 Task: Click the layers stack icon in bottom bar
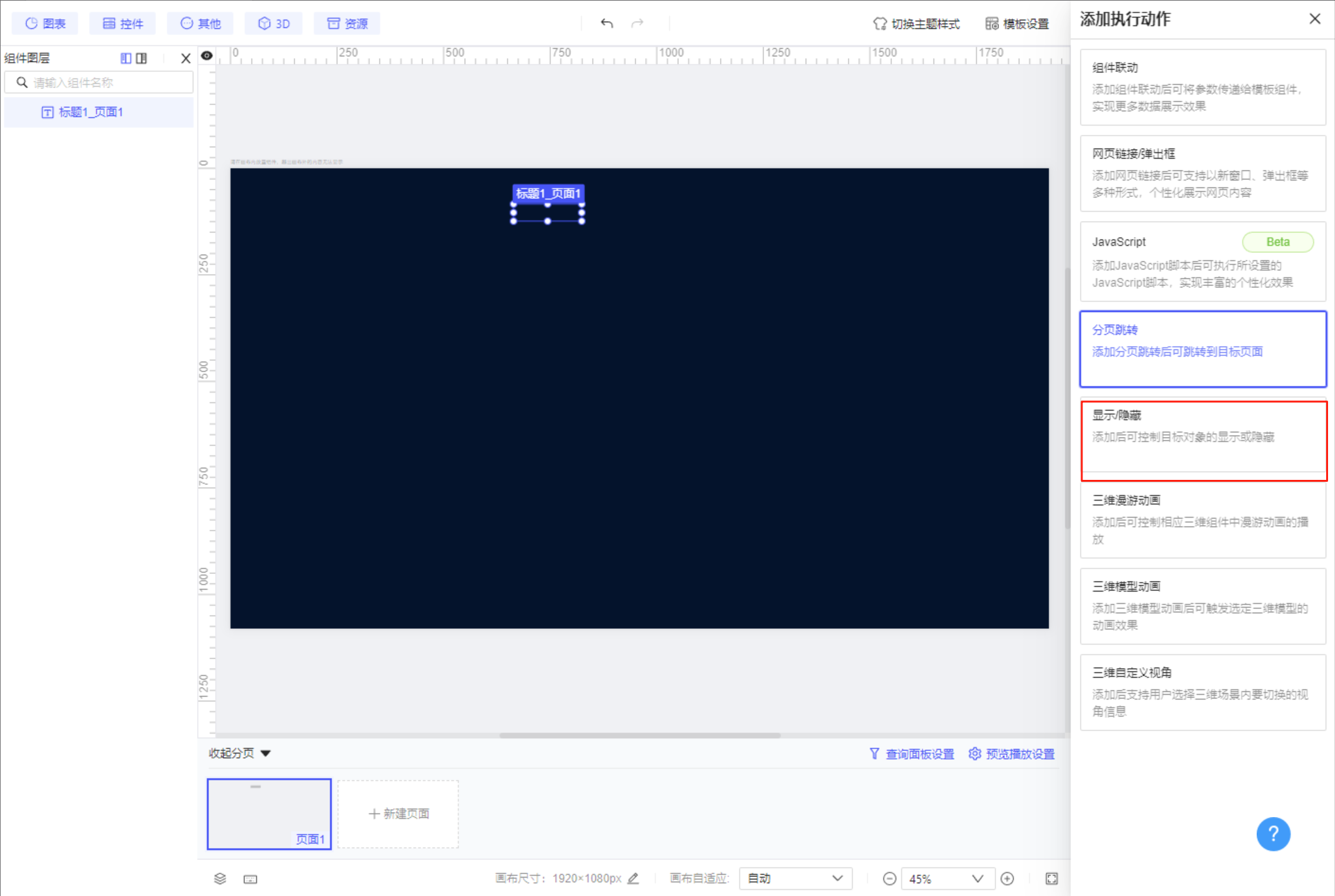220,878
